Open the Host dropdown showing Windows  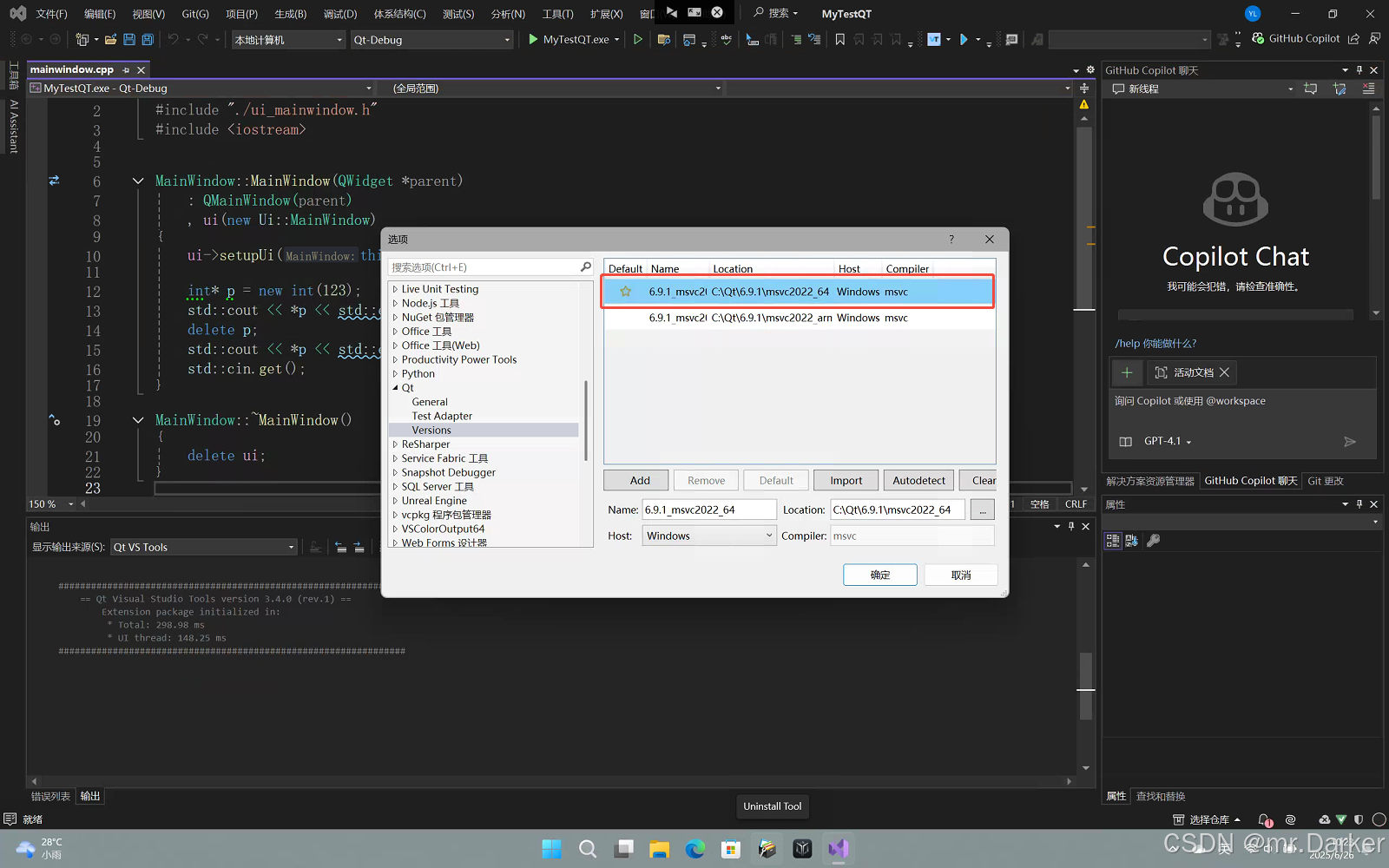pyautogui.click(x=708, y=536)
